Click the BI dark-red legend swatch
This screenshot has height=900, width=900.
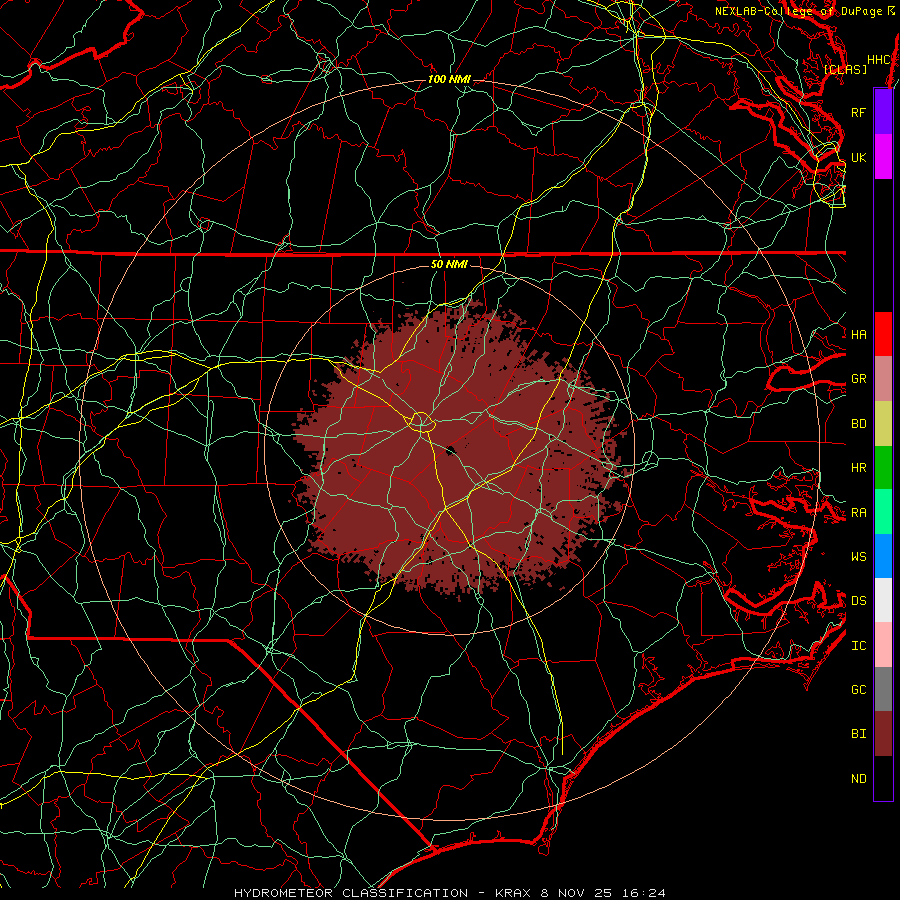tap(883, 734)
